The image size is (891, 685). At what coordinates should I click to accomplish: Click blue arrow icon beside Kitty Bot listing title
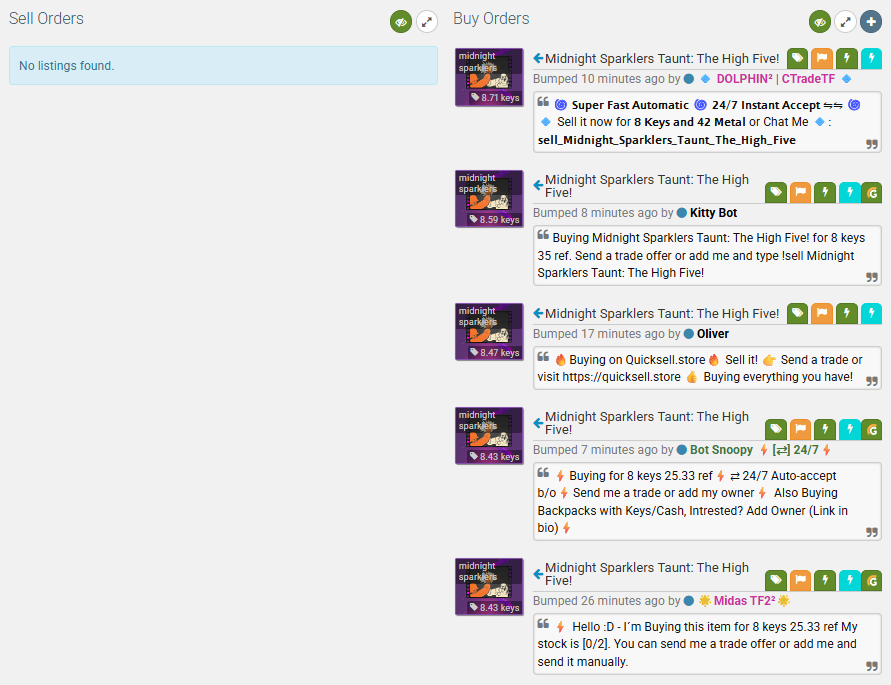click(538, 185)
